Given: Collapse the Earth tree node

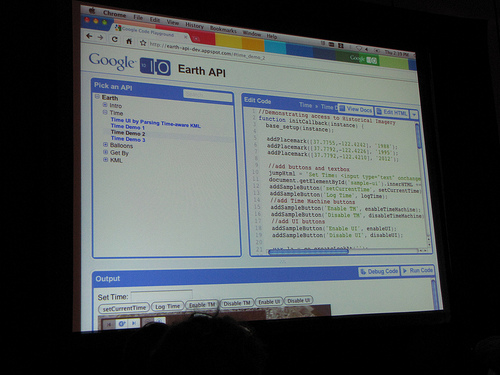Looking at the screenshot, I should point(97,97).
